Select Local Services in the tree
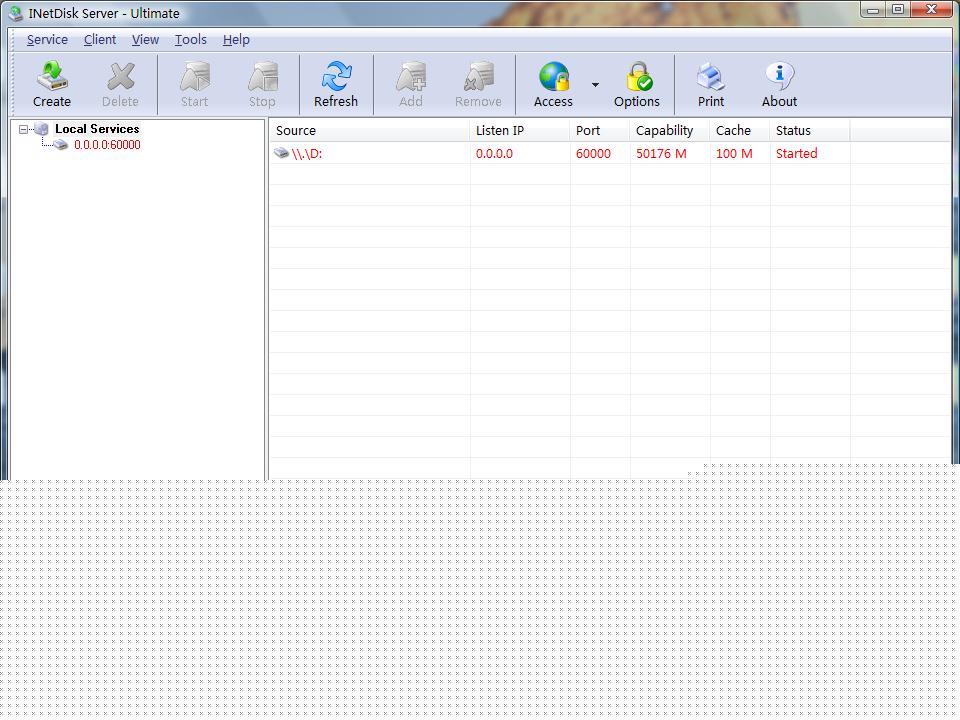 [x=97, y=129]
